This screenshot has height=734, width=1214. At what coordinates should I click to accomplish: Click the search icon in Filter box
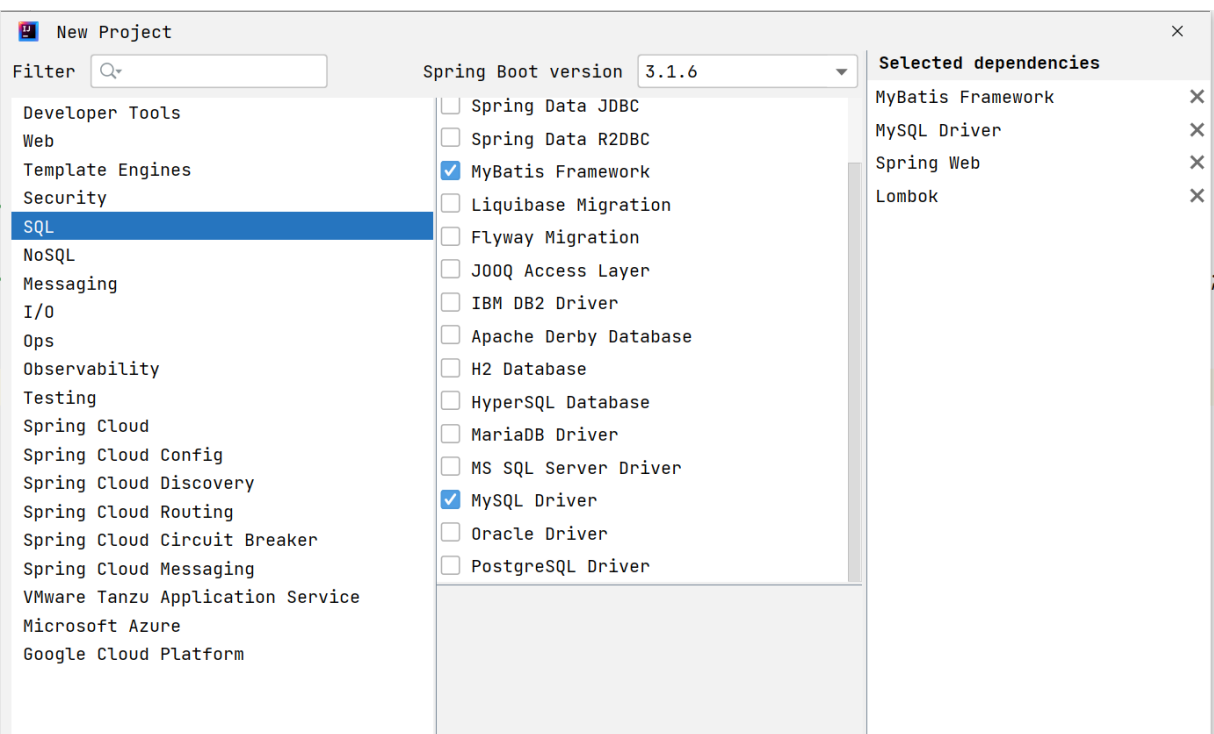tap(110, 71)
